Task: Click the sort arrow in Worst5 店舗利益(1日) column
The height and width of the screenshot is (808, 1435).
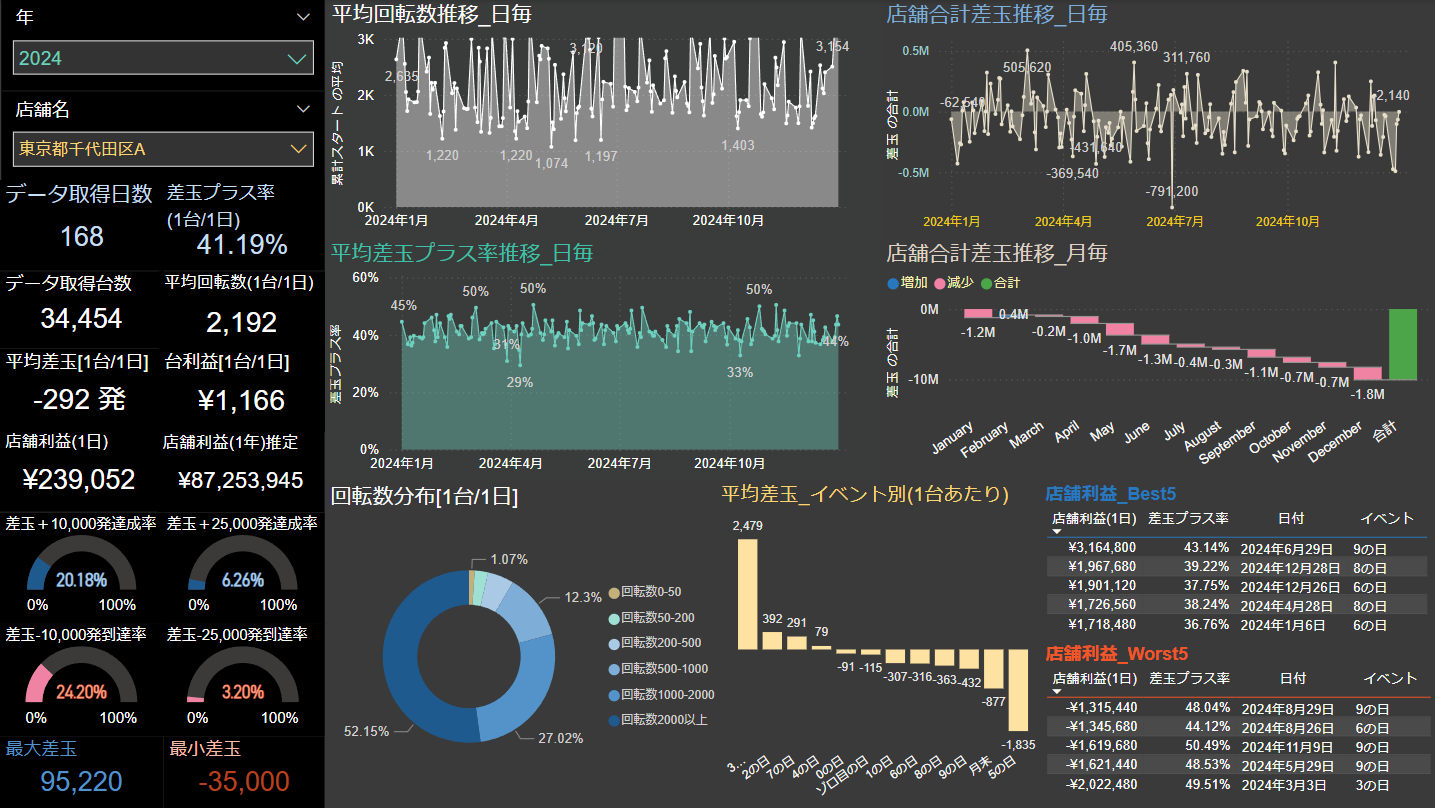Action: click(x=1057, y=692)
